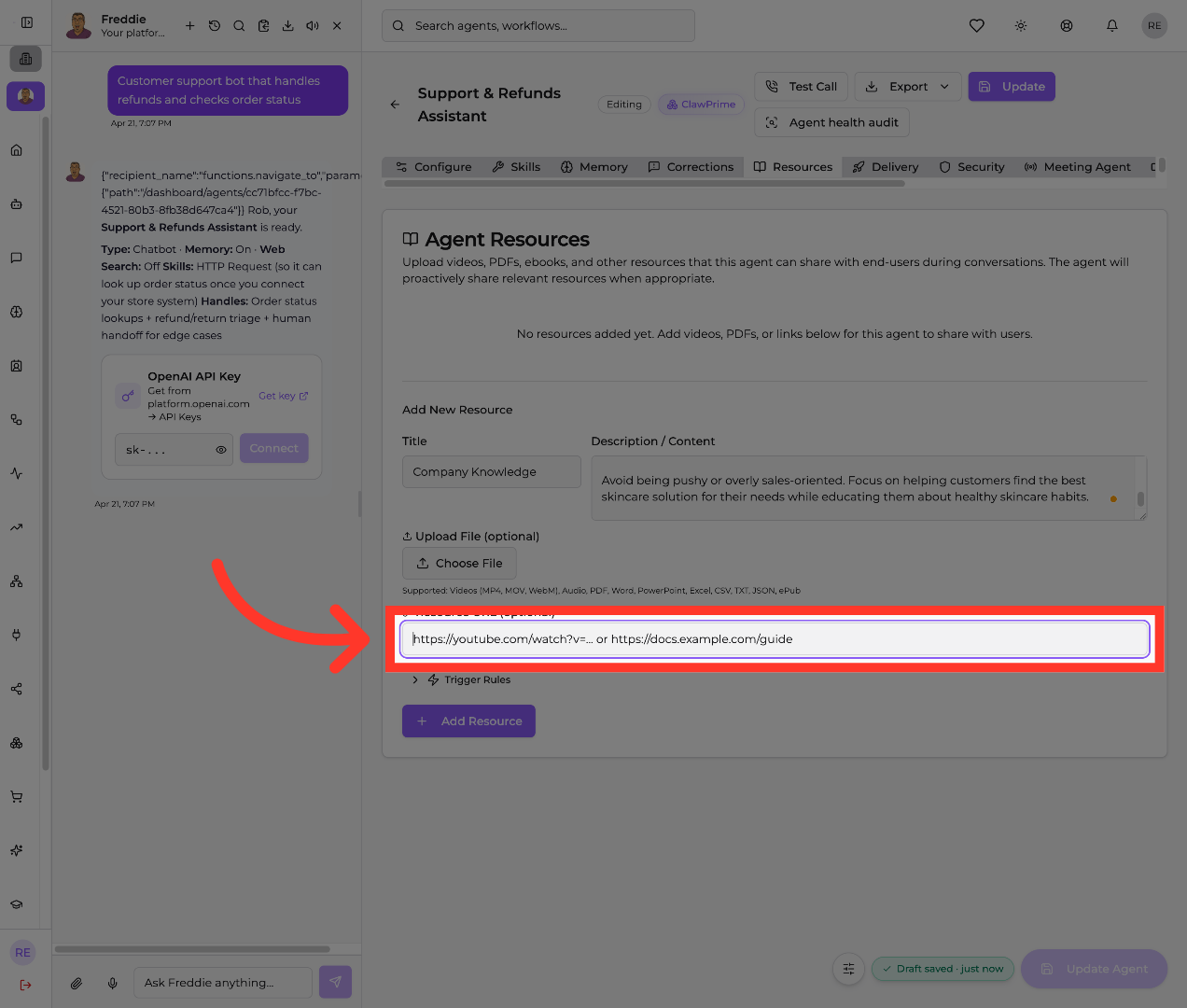Image resolution: width=1187 pixels, height=1008 pixels.
Task: Switch to the Skills tab
Action: pos(516,167)
